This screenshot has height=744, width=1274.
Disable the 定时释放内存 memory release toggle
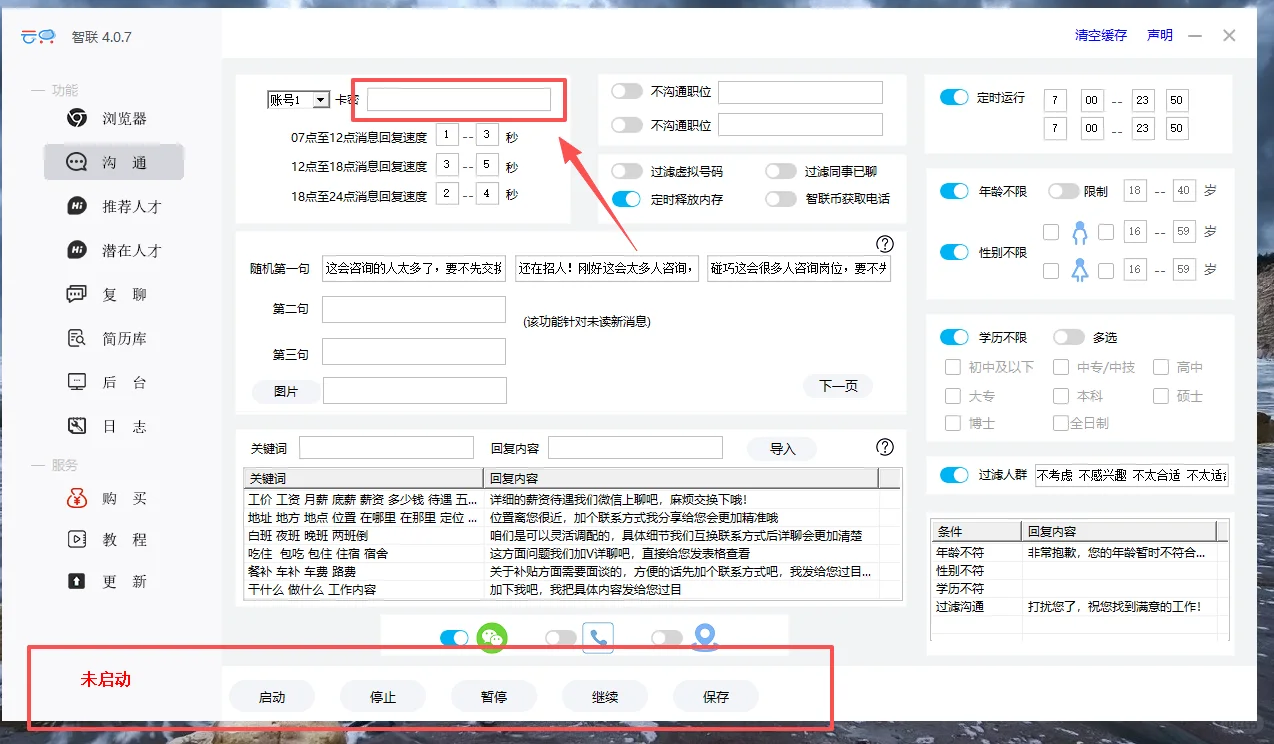tap(626, 199)
